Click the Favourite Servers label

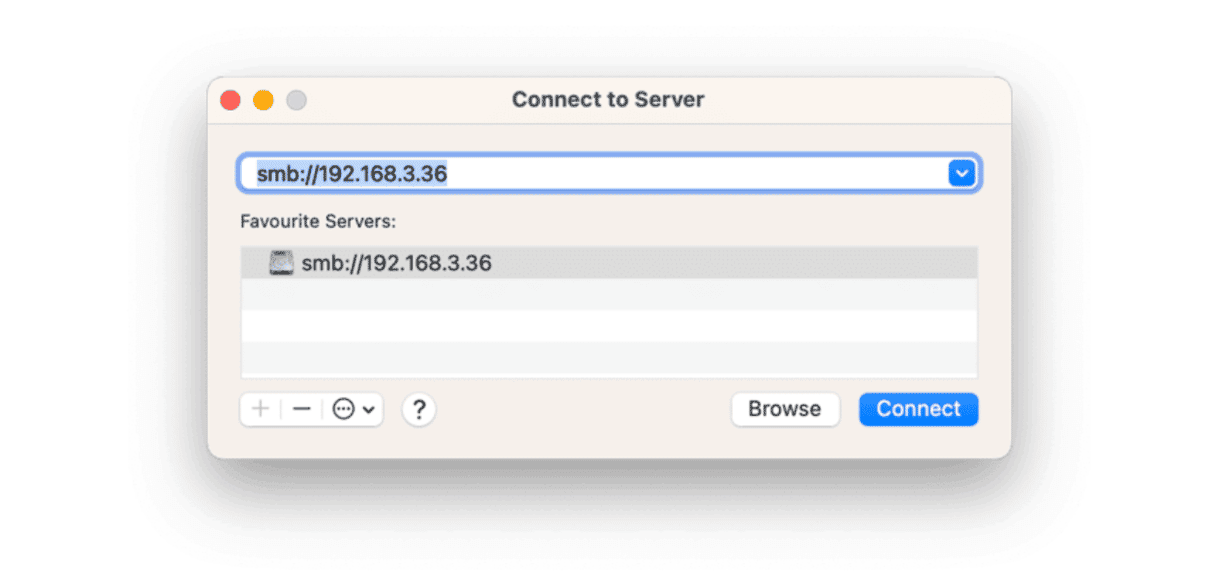[x=305, y=220]
